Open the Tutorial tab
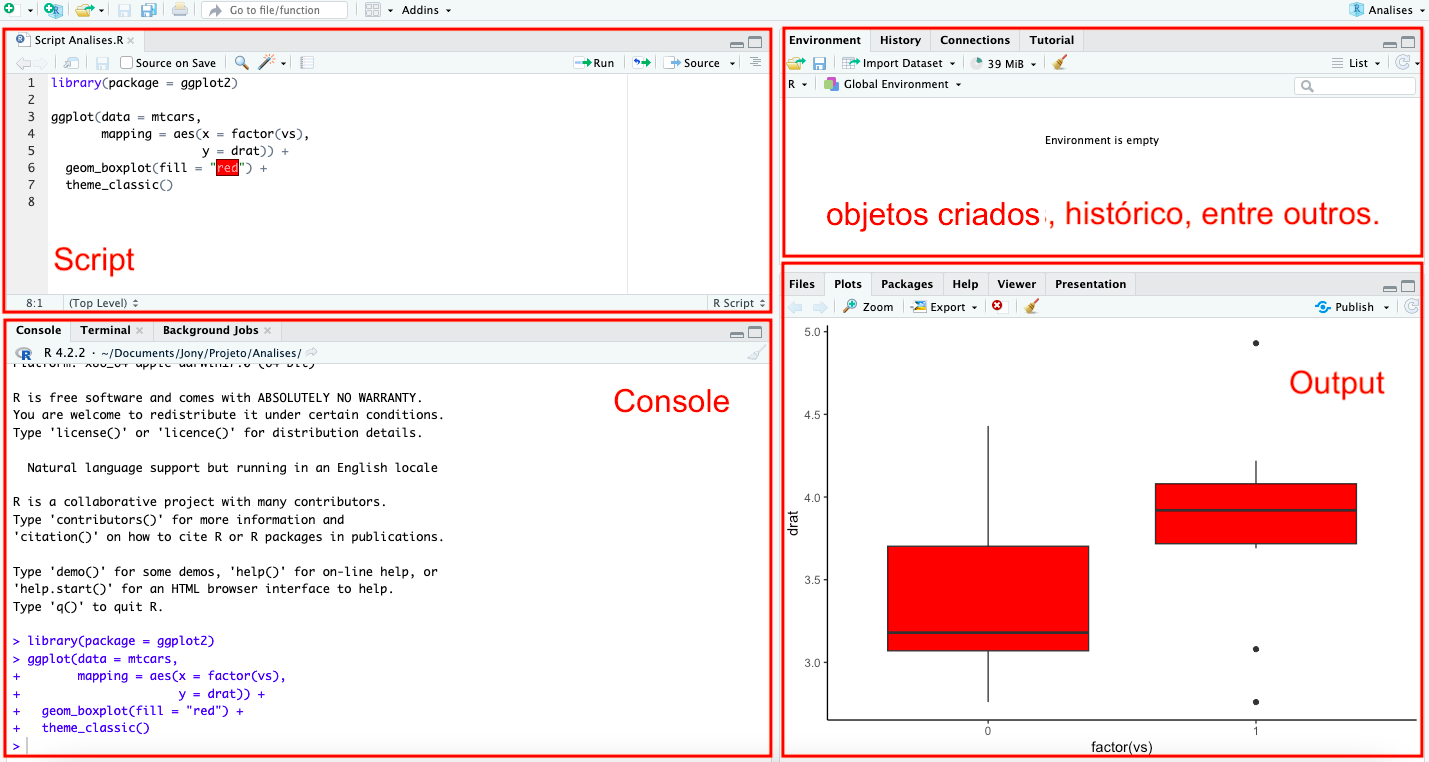 tap(1052, 40)
